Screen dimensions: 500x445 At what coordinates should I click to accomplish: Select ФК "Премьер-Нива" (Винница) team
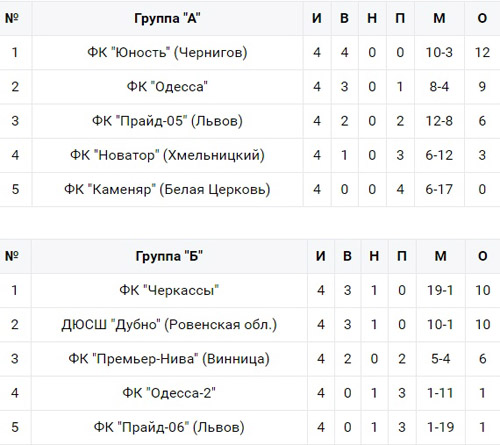click(169, 359)
